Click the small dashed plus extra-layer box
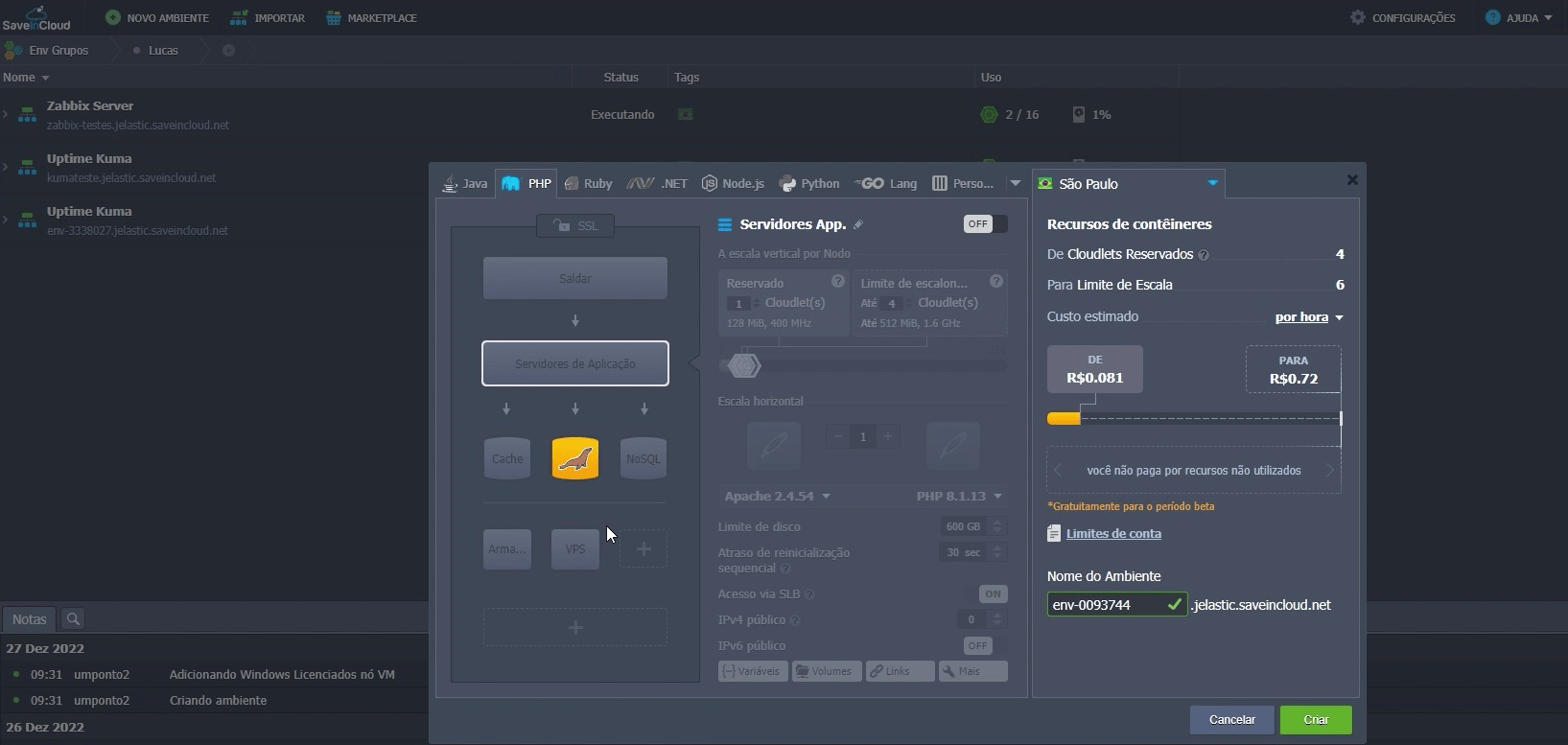 pos(644,548)
